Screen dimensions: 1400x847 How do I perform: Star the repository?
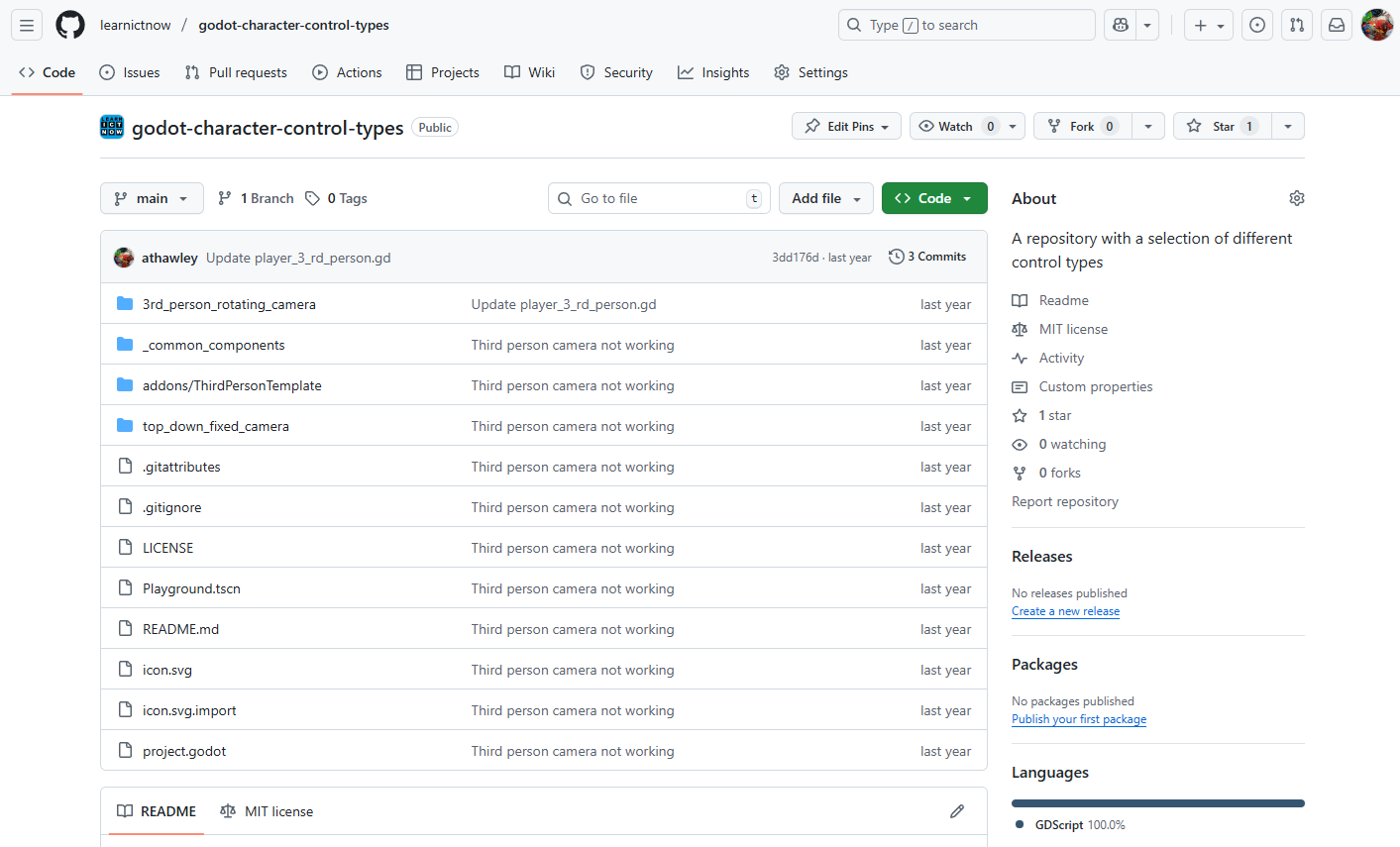tap(1222, 126)
